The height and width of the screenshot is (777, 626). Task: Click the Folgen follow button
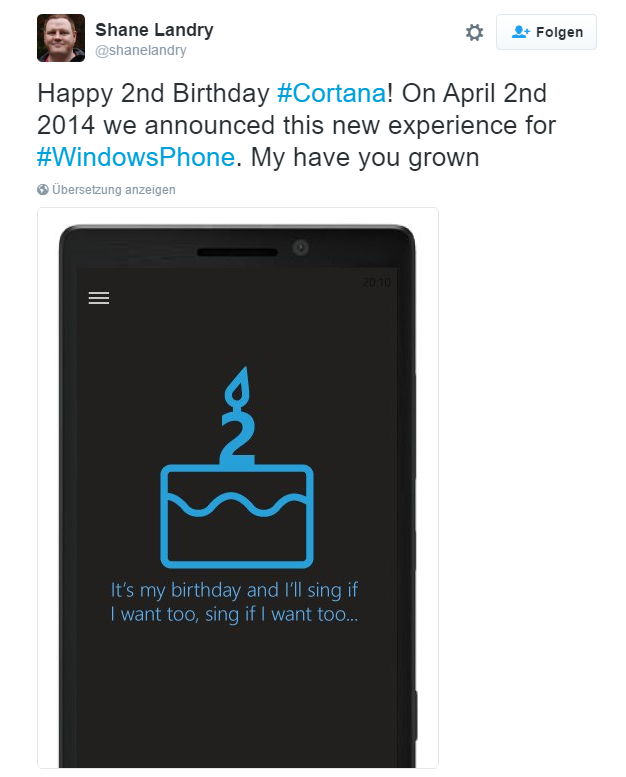tap(546, 32)
